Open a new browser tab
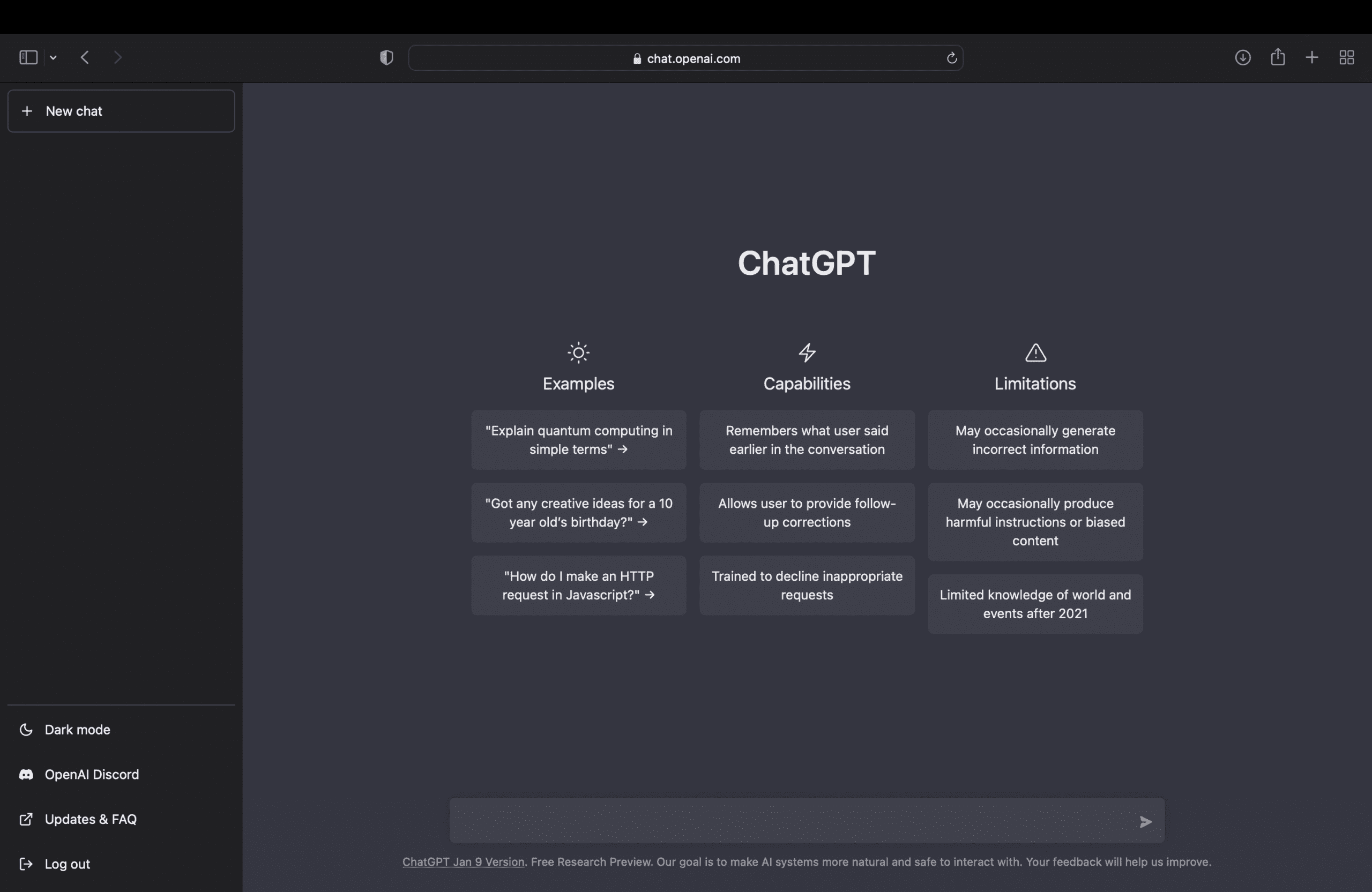Image resolution: width=1372 pixels, height=892 pixels. 1312,58
